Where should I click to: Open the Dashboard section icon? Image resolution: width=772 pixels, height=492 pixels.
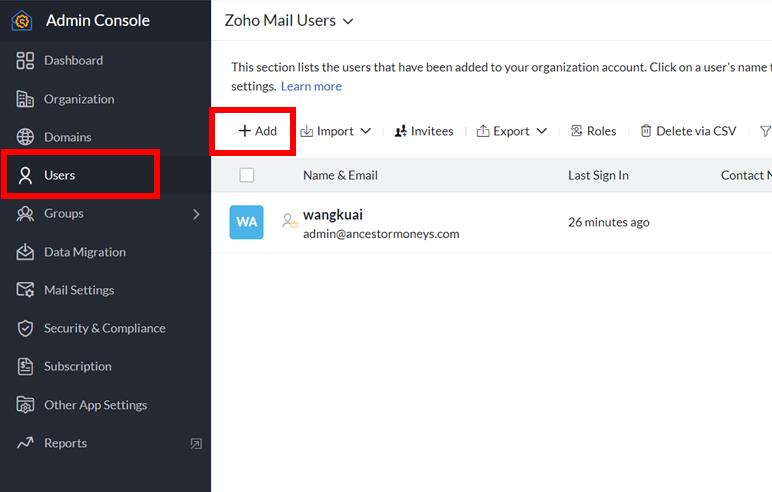26,61
